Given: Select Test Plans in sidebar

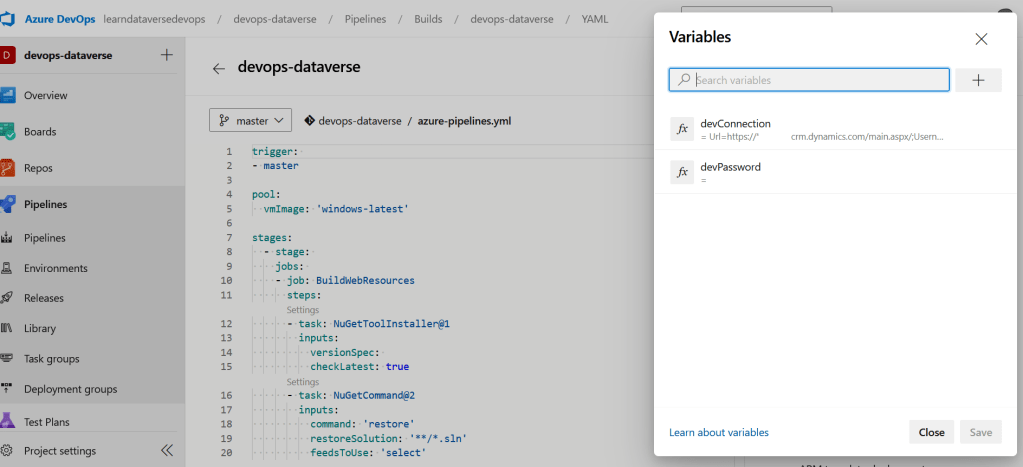Looking at the screenshot, I should click(46, 422).
